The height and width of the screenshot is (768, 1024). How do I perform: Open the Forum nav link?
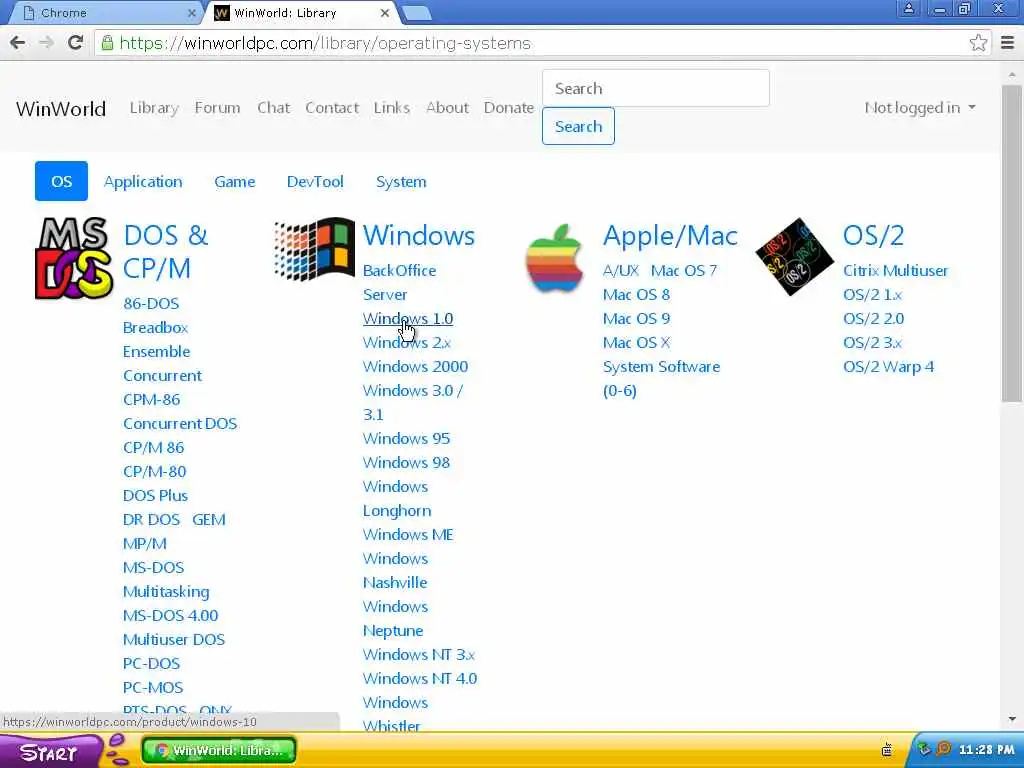pos(217,108)
